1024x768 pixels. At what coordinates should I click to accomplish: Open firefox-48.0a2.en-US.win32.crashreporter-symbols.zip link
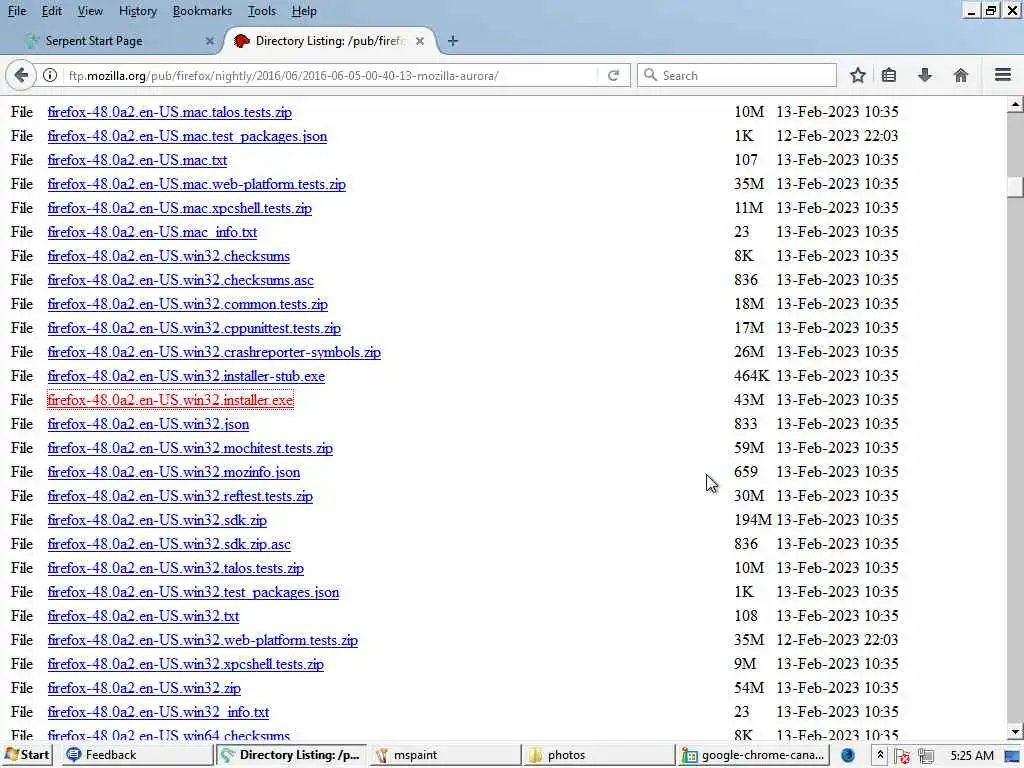point(214,352)
